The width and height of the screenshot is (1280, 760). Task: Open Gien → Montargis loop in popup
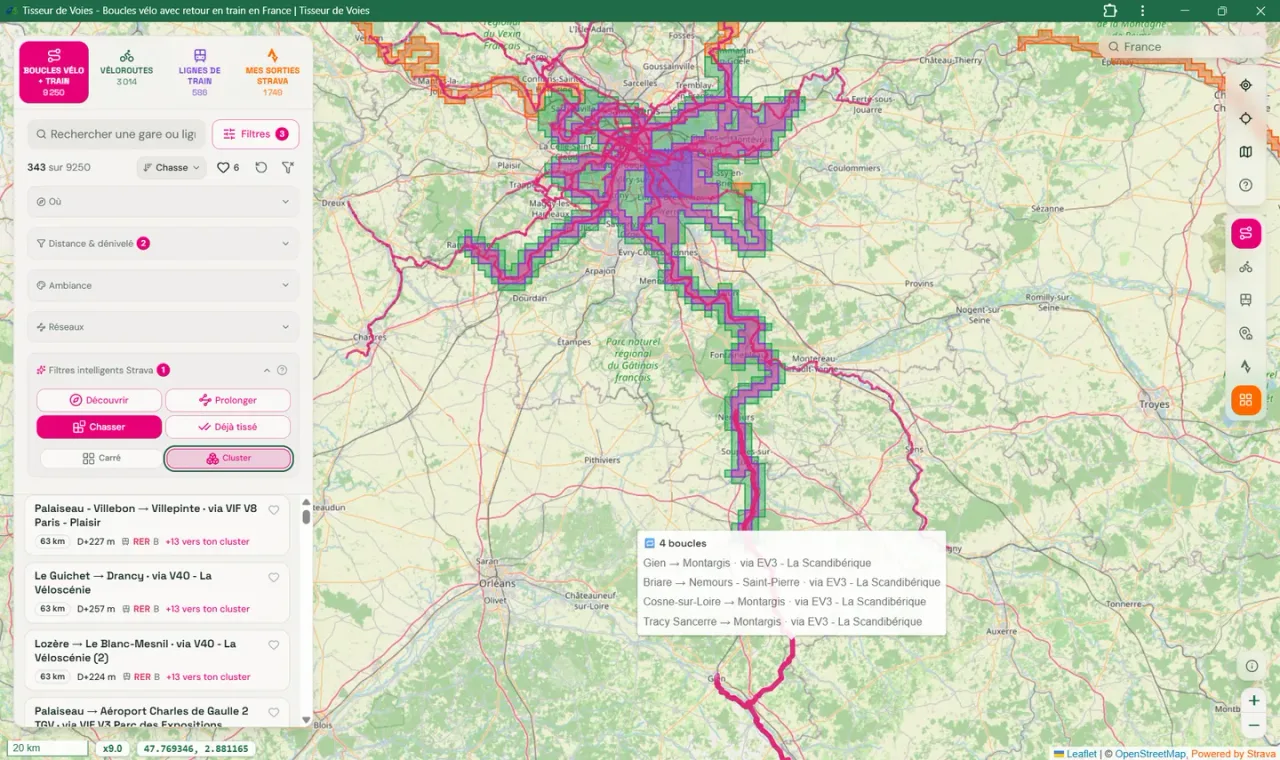(757, 563)
